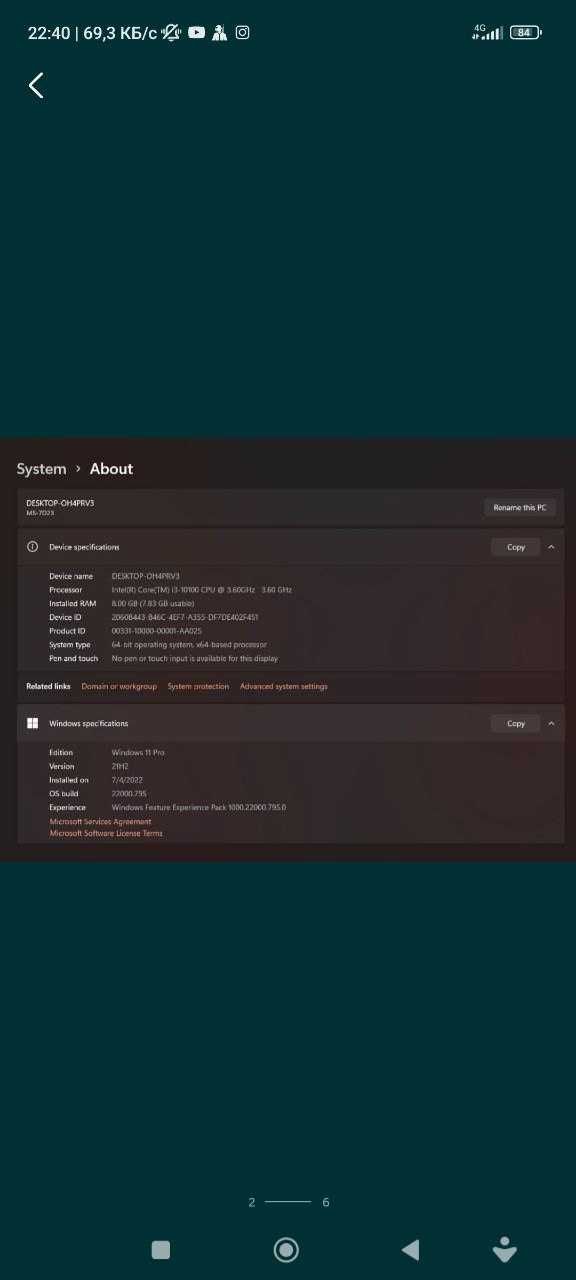Click MS-7D23 model text under PC name
576x1280 pixels.
(40, 513)
